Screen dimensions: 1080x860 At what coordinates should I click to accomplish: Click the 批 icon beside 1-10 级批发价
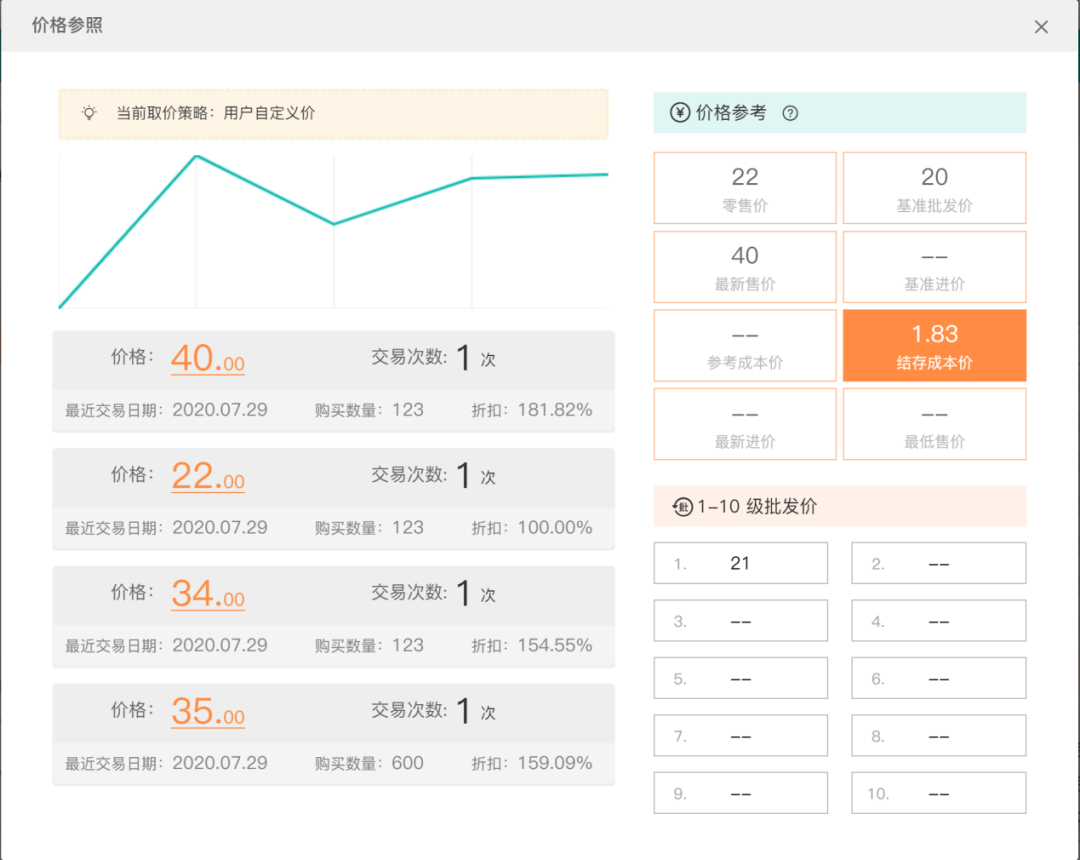tap(683, 507)
